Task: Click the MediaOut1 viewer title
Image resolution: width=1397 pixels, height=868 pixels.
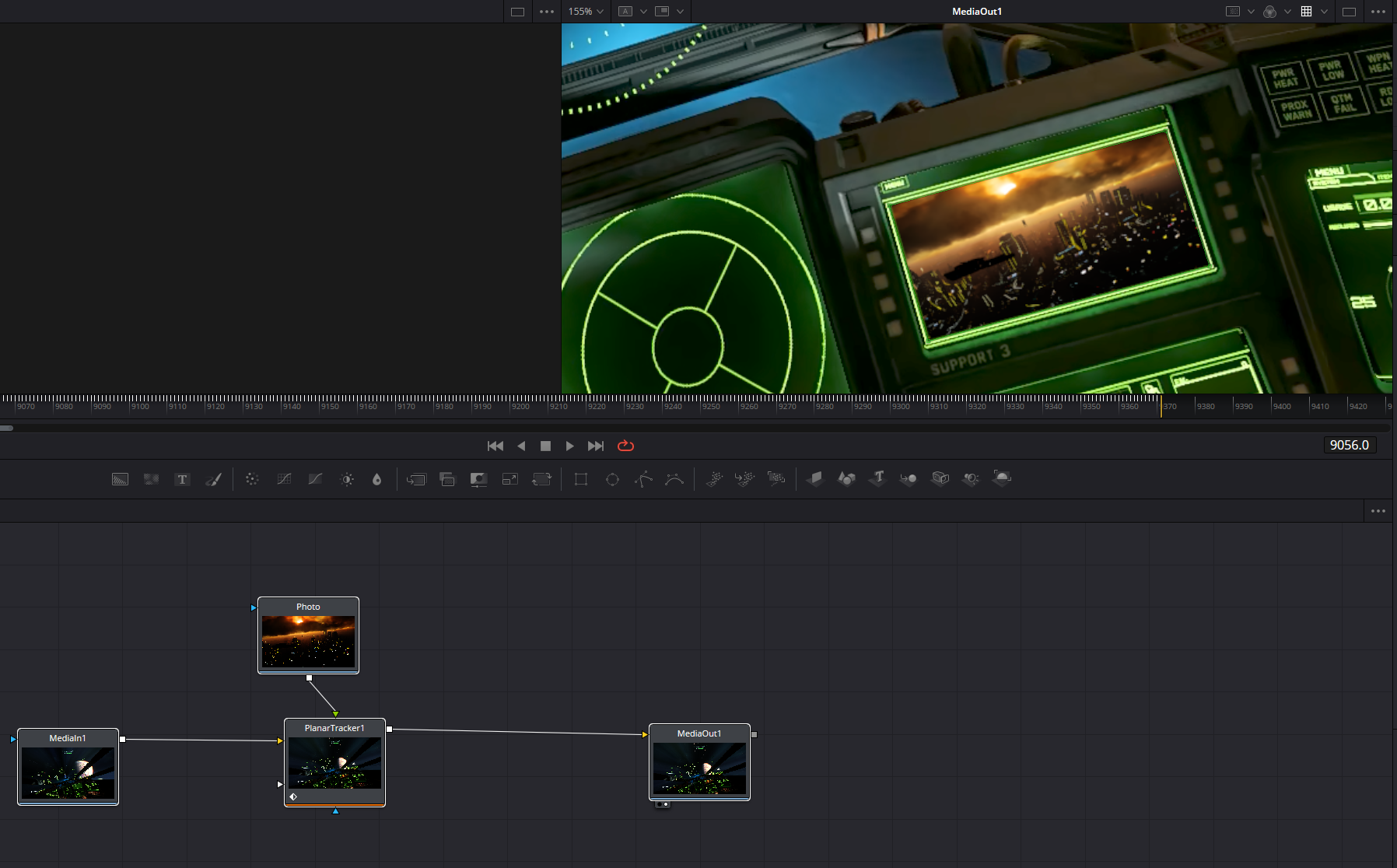Action: click(977, 12)
